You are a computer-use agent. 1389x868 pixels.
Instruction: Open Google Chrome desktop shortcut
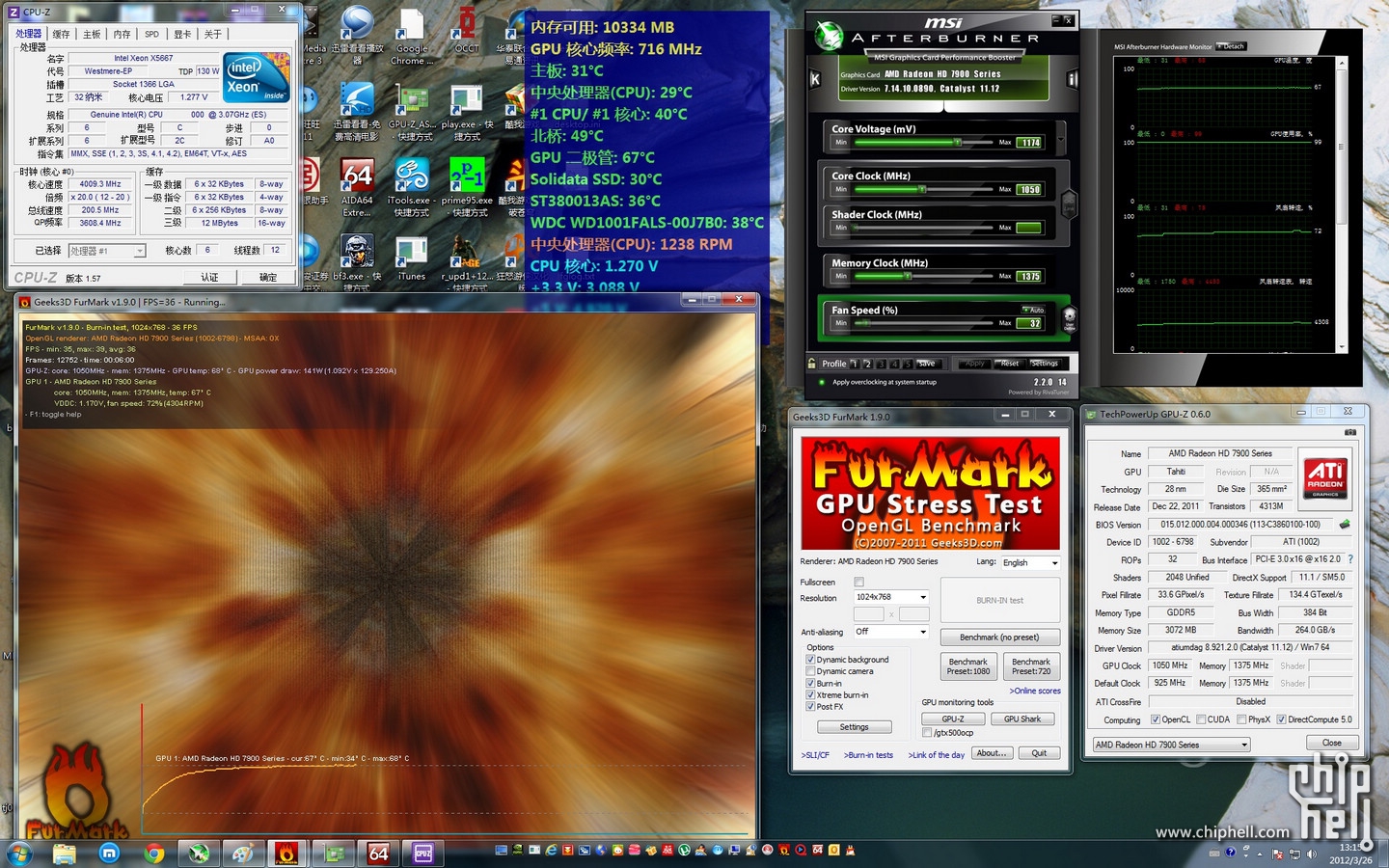coord(412,37)
